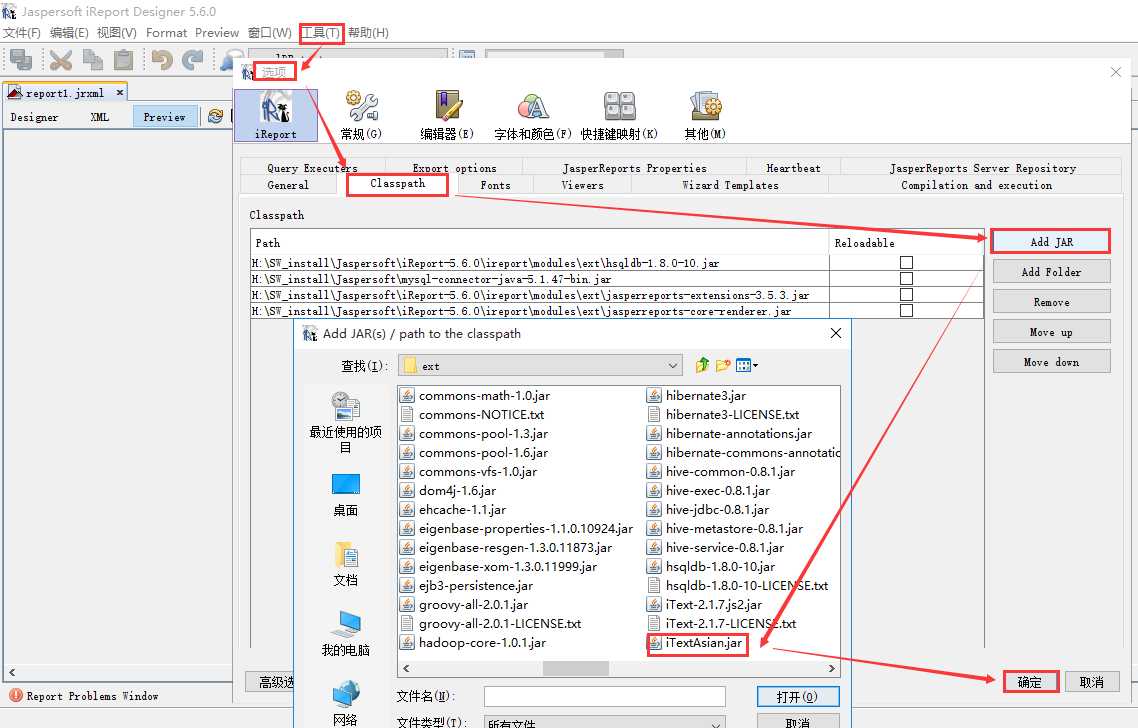Viewport: 1138px width, 728px height.
Task: Click the 确定 OK button
Action: [x=1030, y=682]
